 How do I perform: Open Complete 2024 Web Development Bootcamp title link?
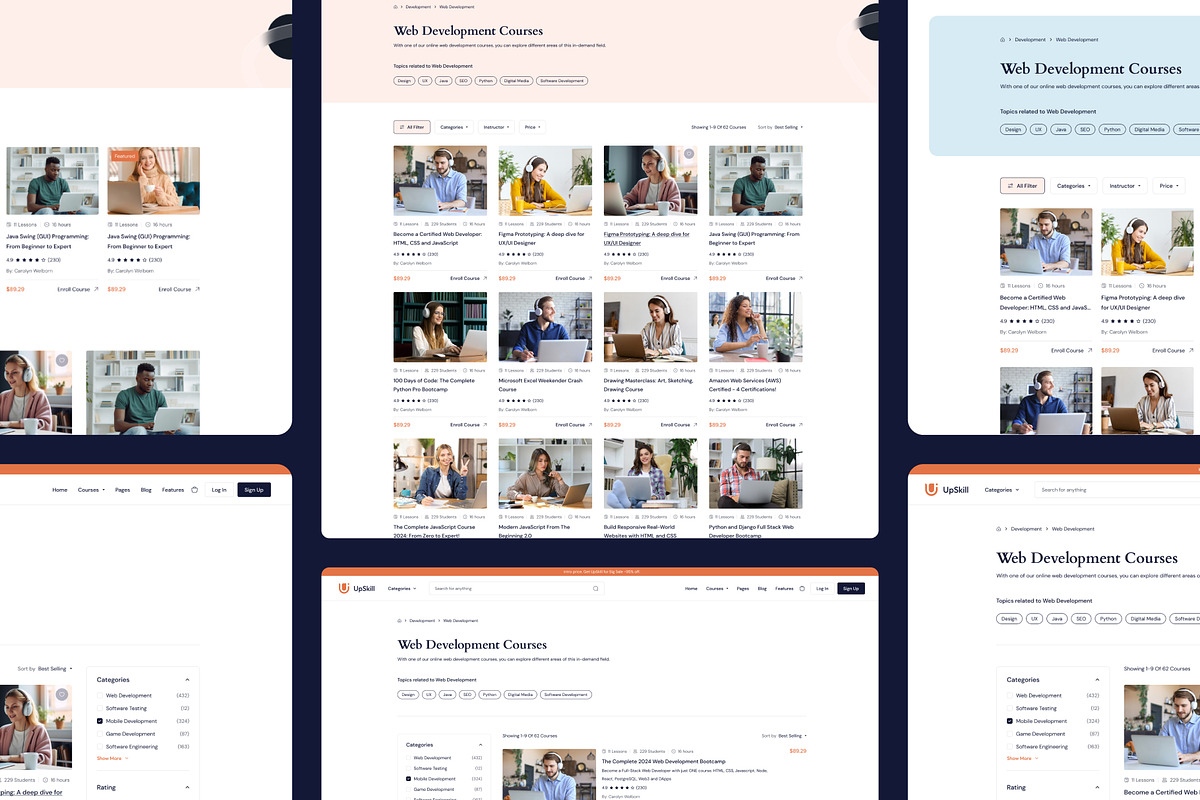664,762
